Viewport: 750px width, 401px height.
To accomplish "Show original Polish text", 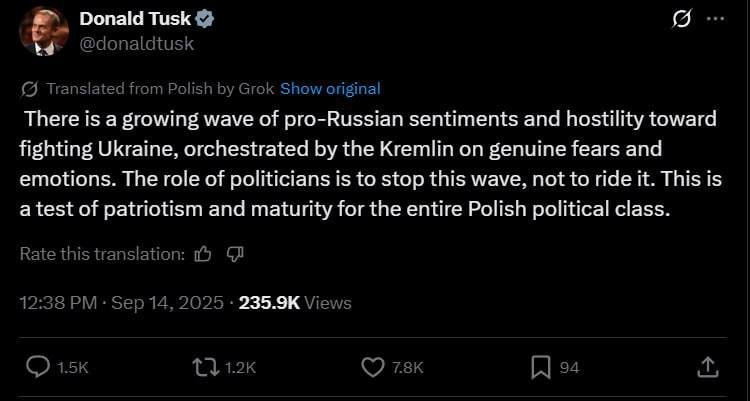I will pyautogui.click(x=330, y=88).
